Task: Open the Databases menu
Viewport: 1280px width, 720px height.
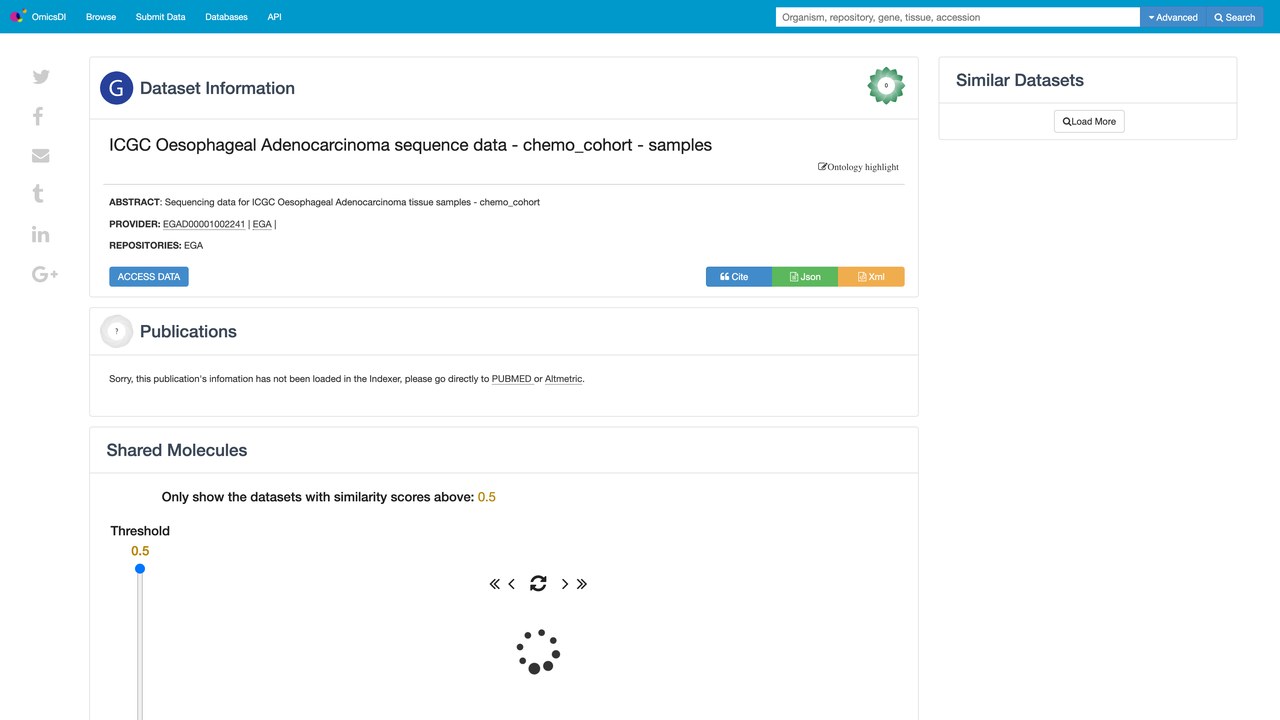Action: tap(226, 17)
